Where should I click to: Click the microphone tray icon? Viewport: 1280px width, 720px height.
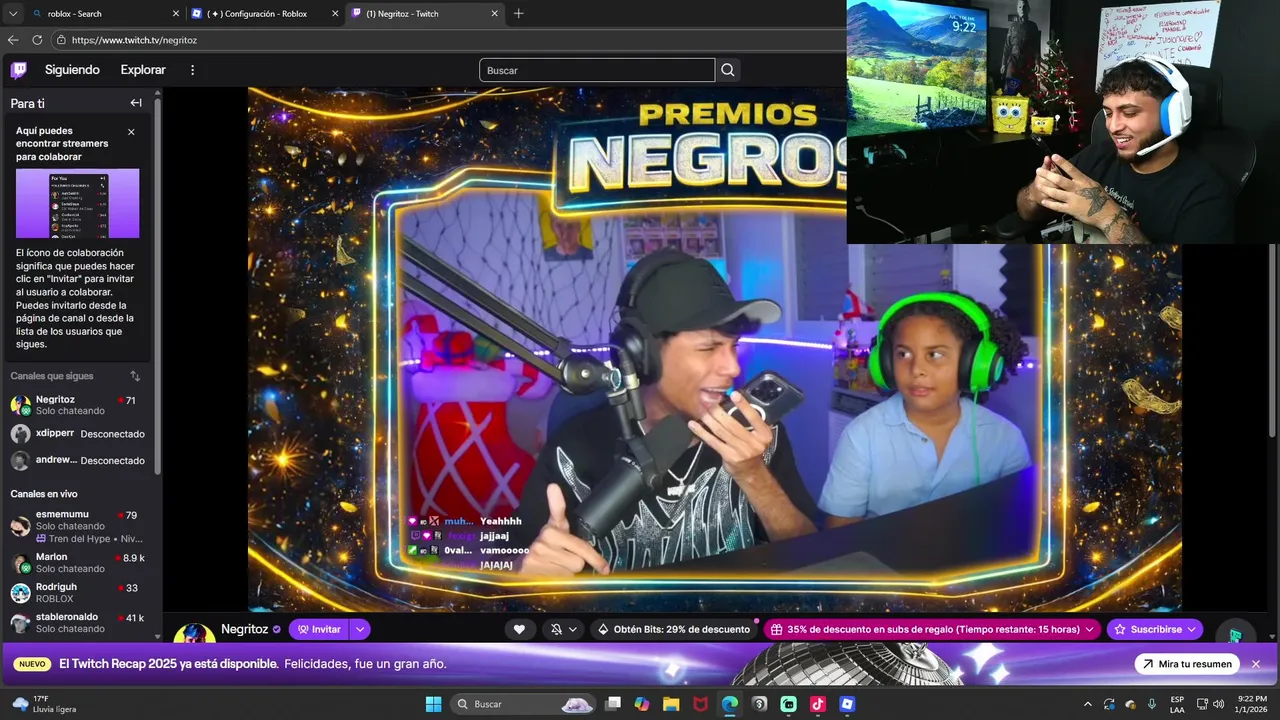(x=1152, y=704)
